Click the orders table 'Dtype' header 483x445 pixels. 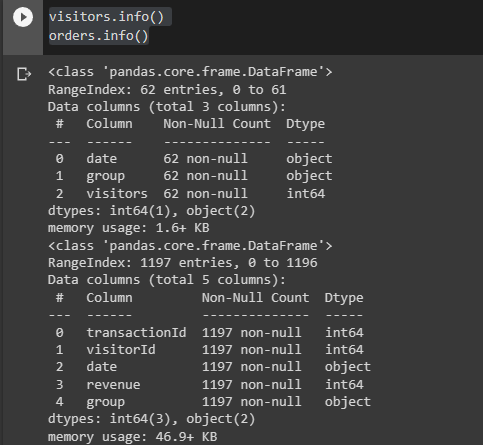pos(344,298)
